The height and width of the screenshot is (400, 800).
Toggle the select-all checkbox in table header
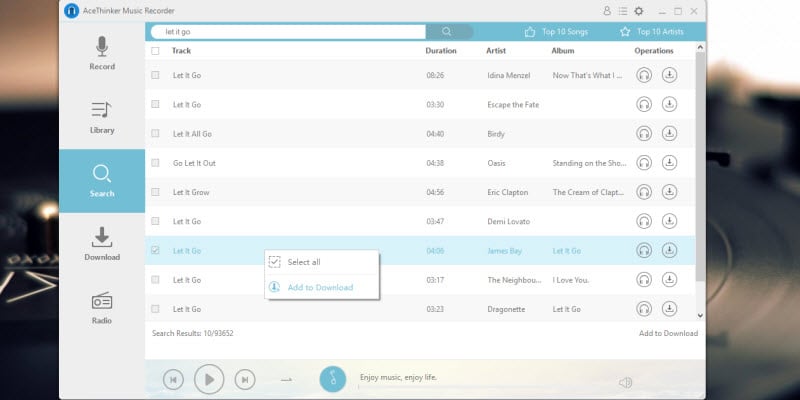(155, 51)
